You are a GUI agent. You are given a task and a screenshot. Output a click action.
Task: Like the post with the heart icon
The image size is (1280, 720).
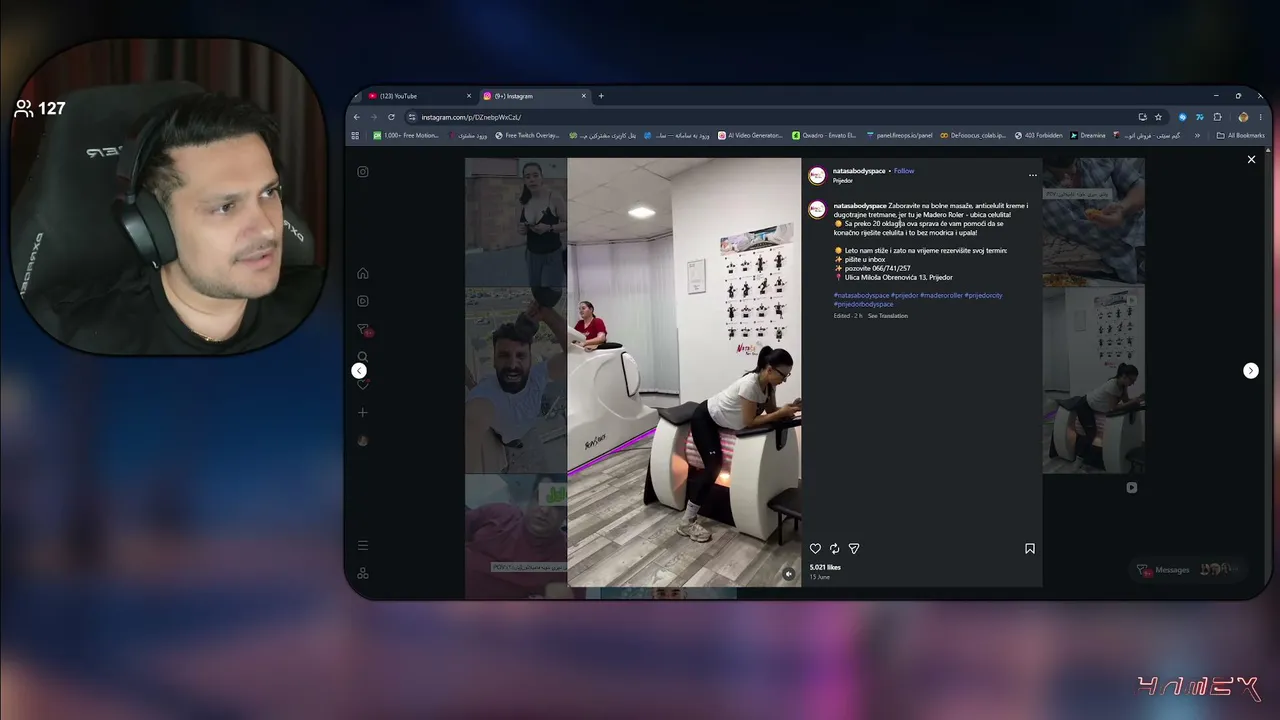tap(815, 548)
